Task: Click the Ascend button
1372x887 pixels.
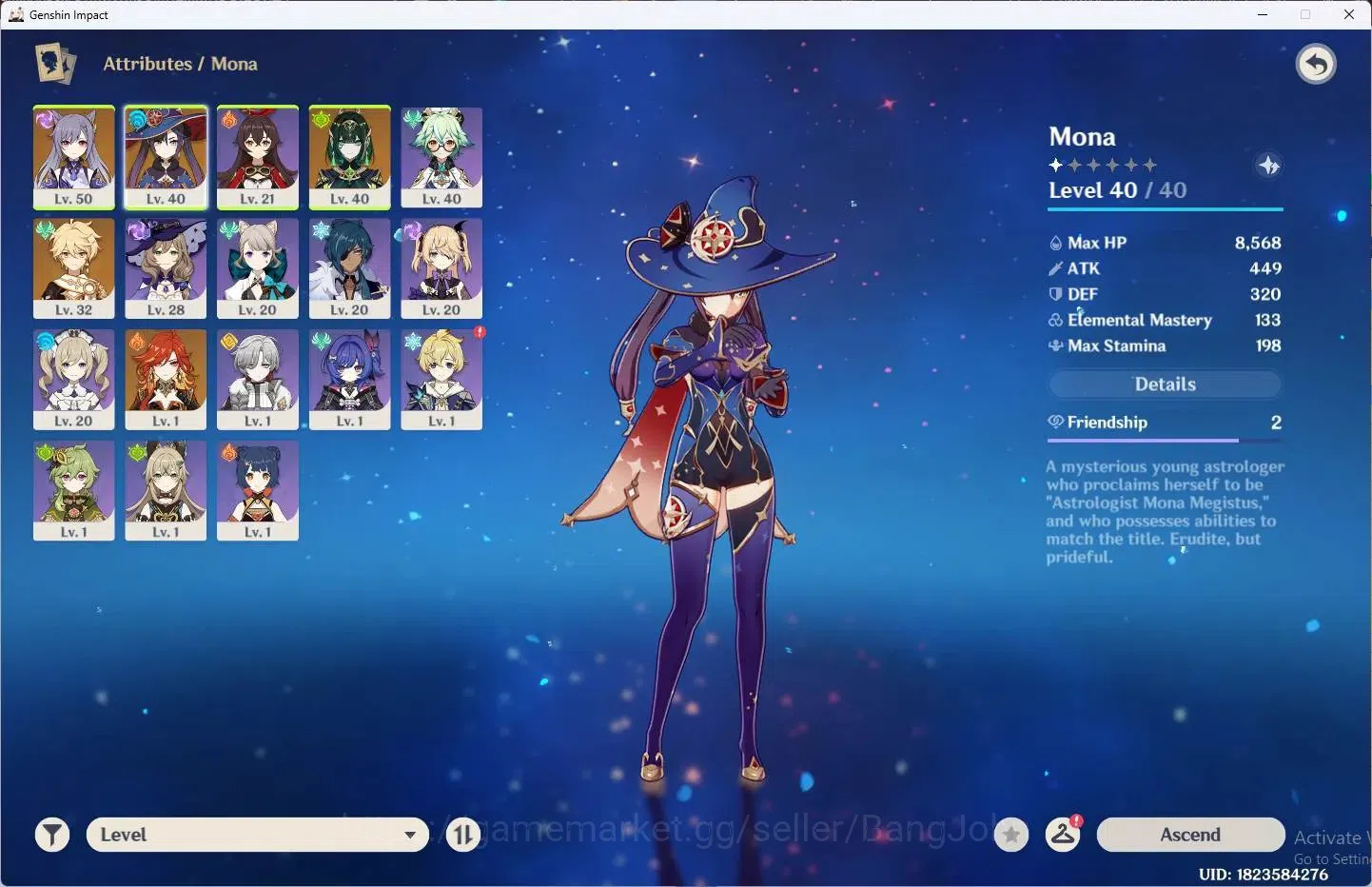Action: tap(1190, 835)
